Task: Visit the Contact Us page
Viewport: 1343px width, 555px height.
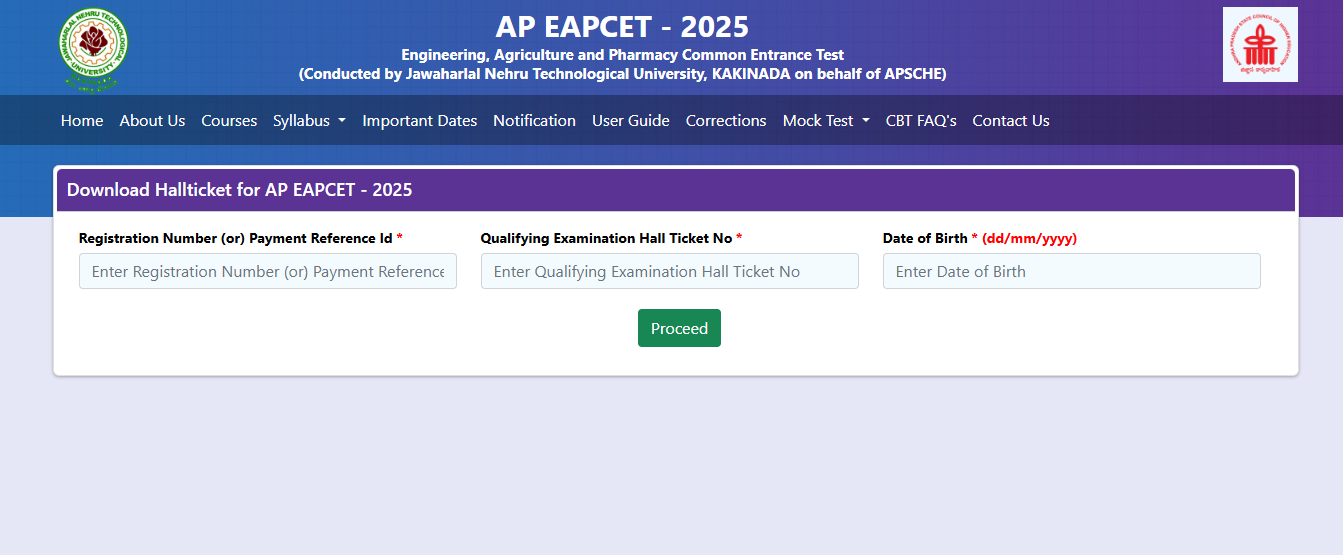Action: 1010,121
